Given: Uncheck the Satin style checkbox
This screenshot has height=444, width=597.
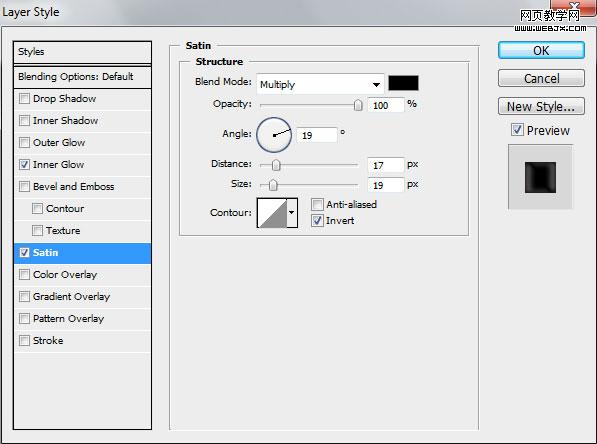Looking at the screenshot, I should (24, 252).
